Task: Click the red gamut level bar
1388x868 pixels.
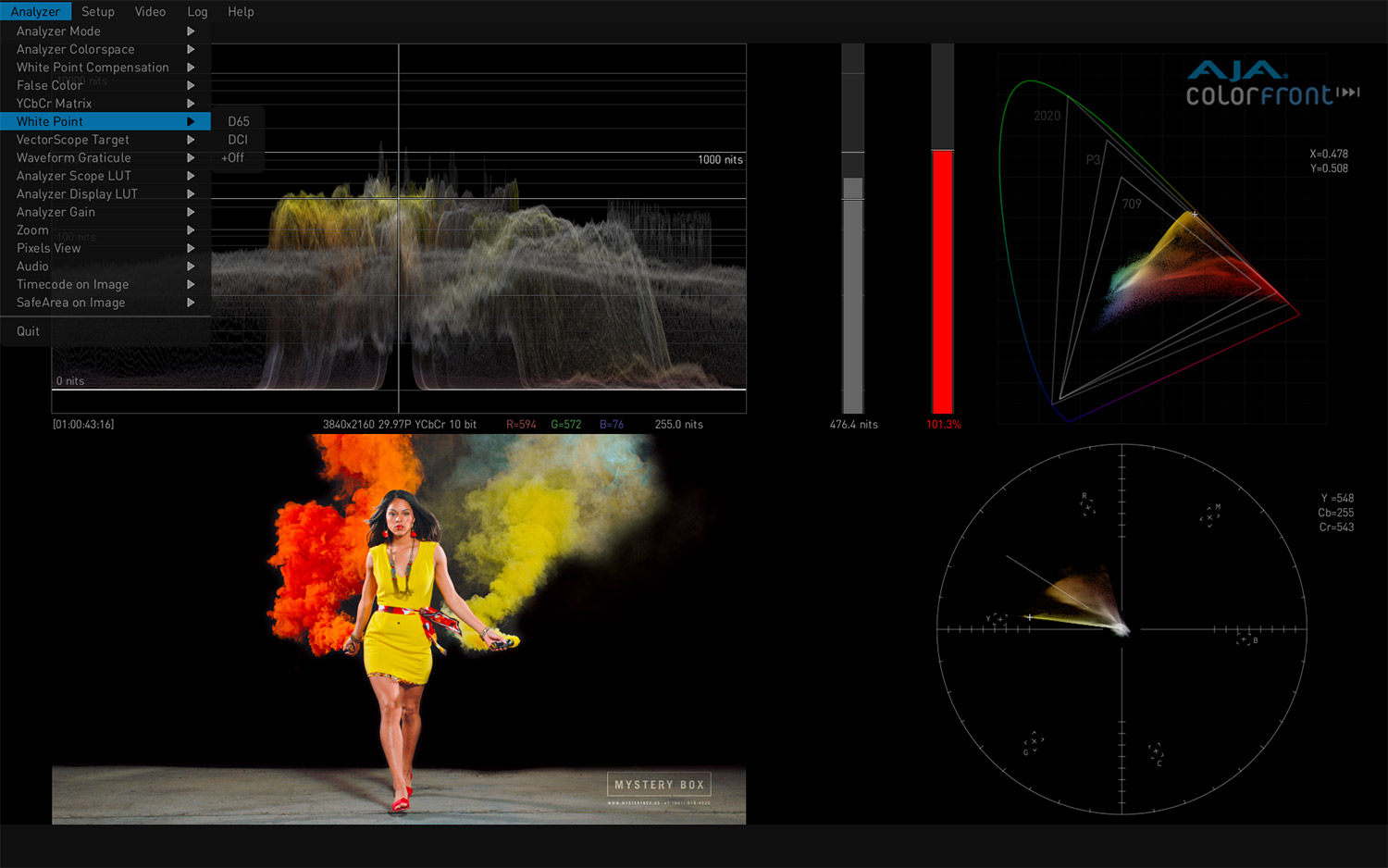Action: [x=942, y=280]
